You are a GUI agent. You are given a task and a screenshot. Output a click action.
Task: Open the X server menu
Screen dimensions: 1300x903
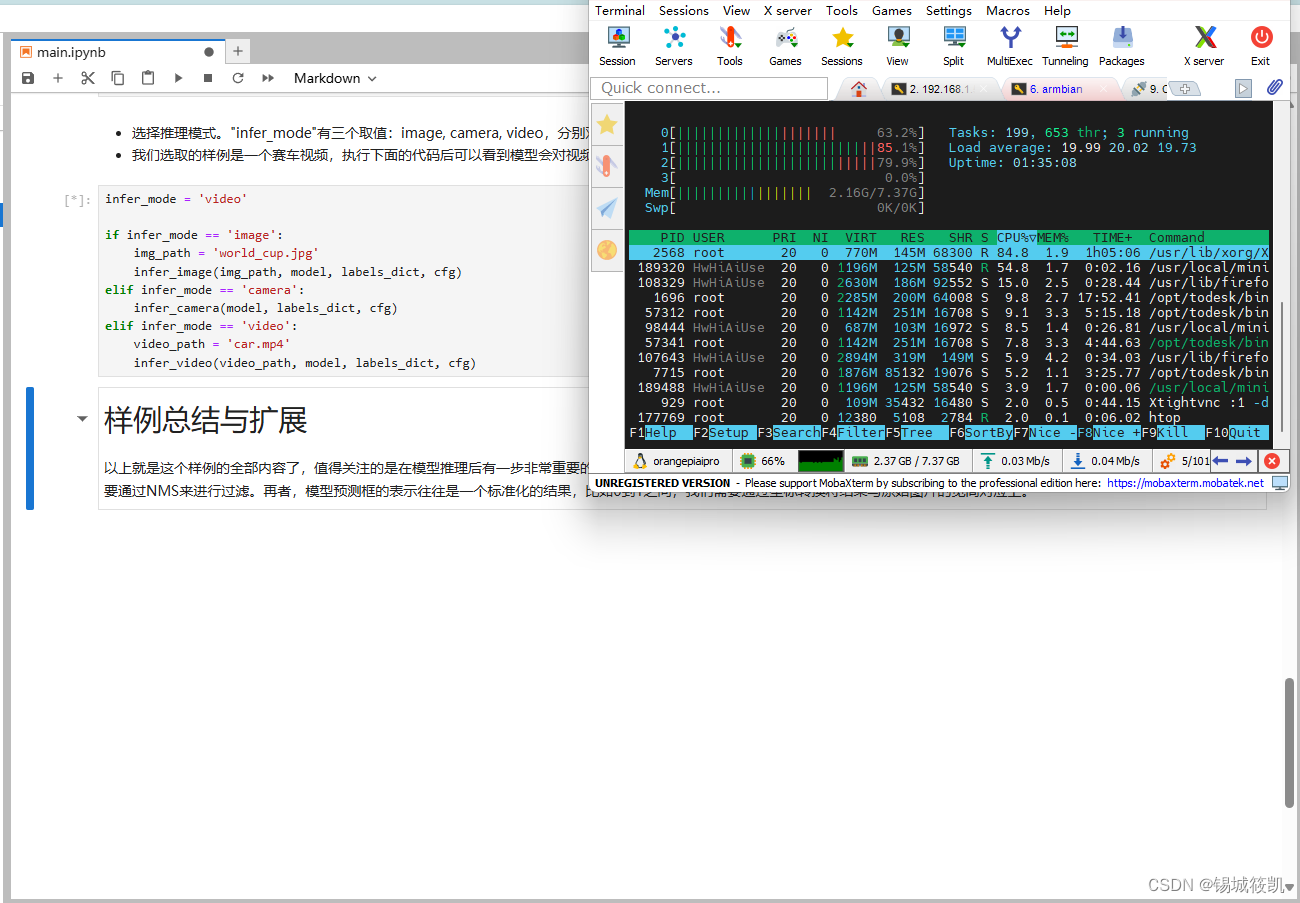788,10
